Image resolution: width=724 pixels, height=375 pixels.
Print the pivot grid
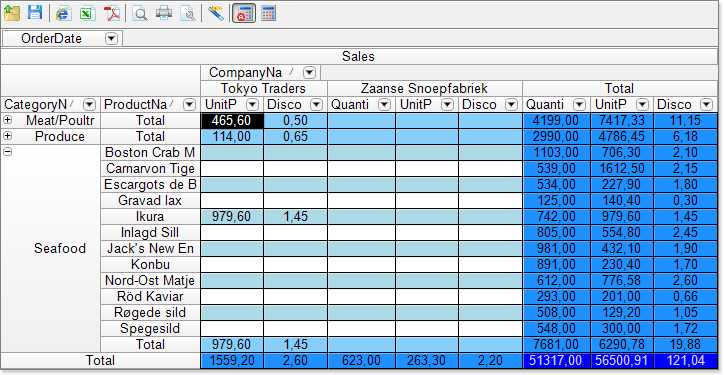click(x=163, y=13)
